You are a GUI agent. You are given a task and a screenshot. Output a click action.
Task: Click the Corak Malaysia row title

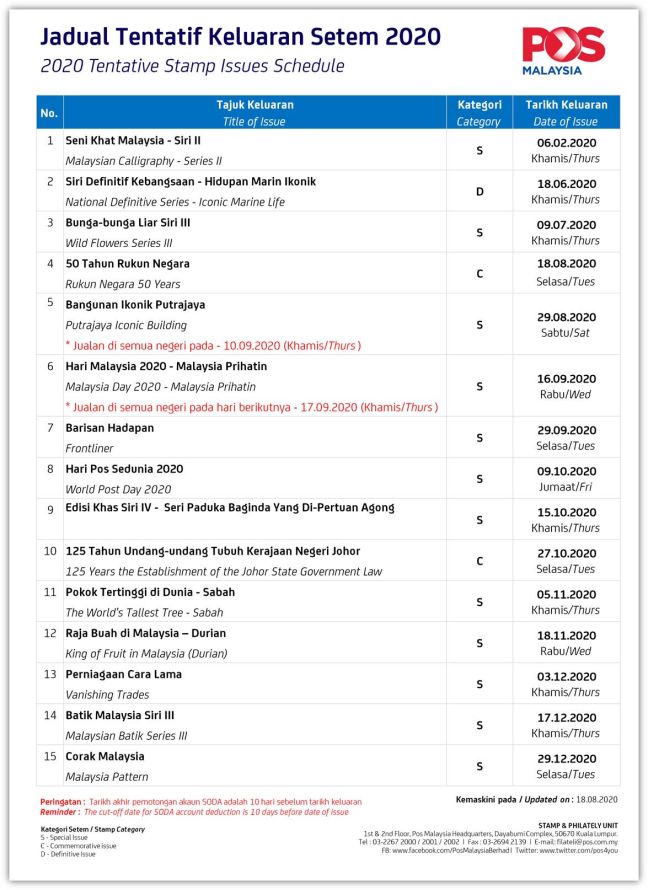pyautogui.click(x=107, y=756)
